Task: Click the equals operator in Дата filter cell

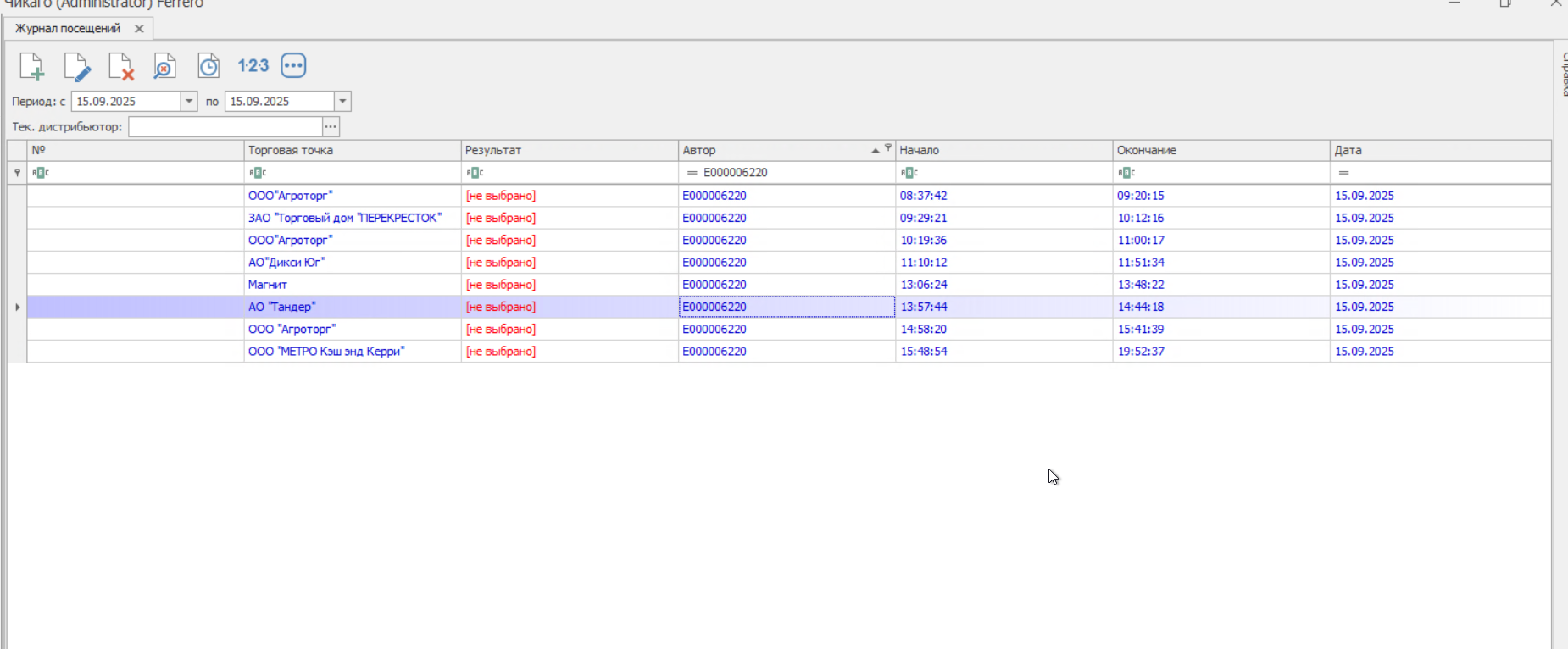Action: tap(1343, 173)
